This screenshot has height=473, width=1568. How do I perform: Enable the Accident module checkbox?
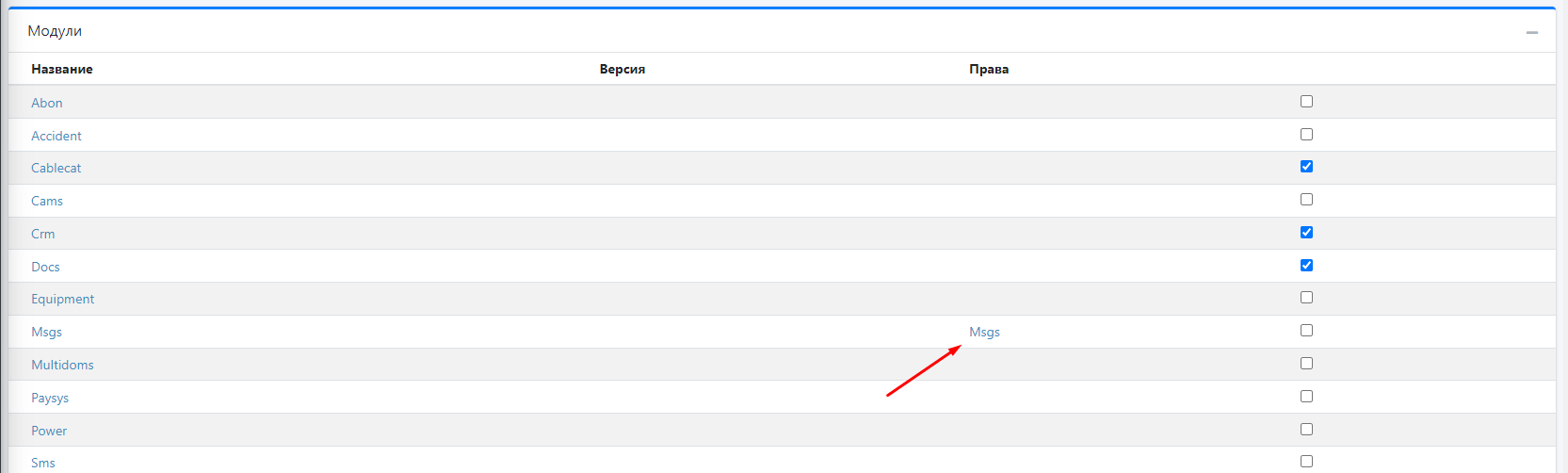pos(1306,134)
